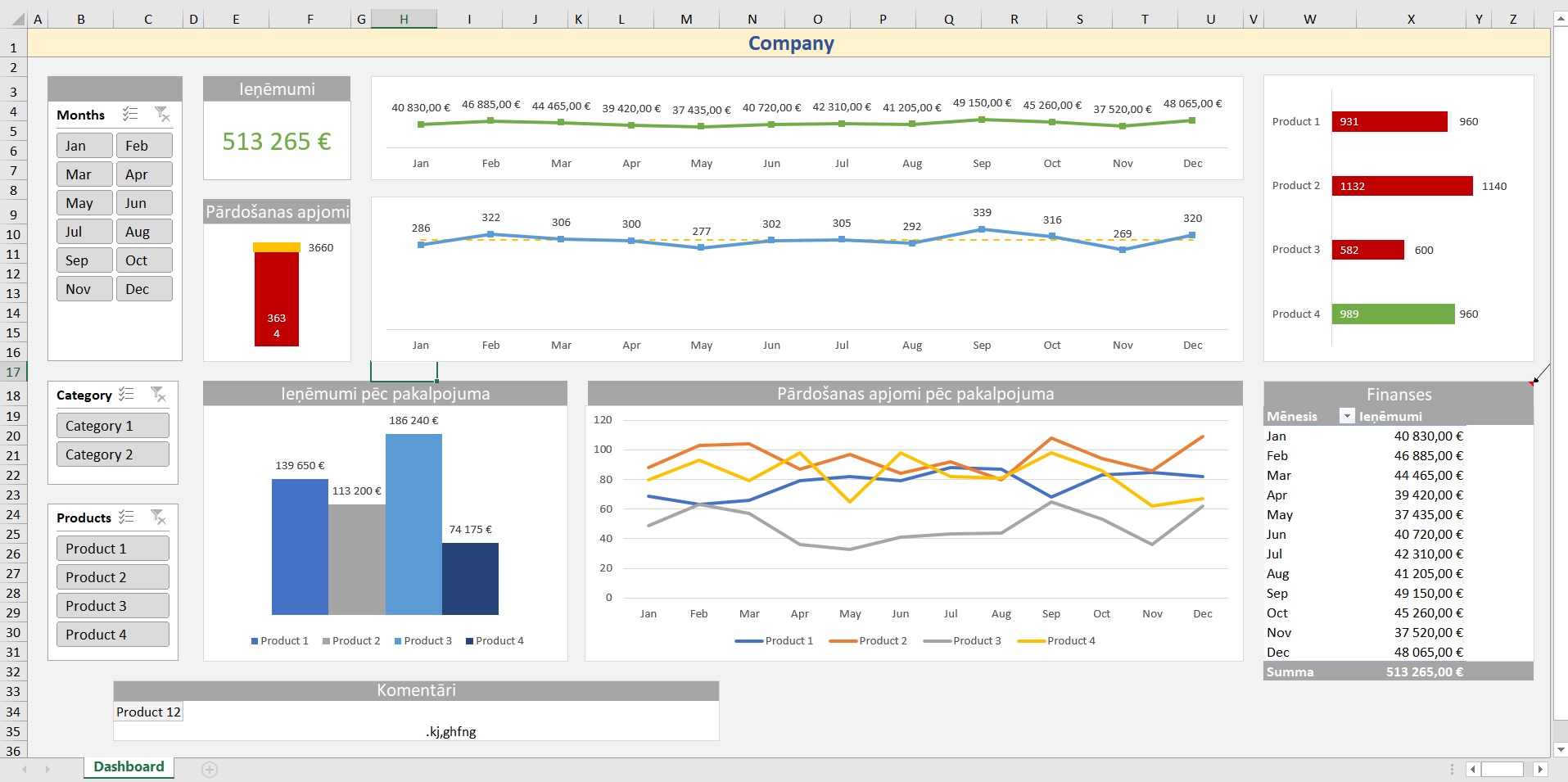1568x782 pixels.
Task: Clear the Products slicer filter
Action: click(158, 518)
